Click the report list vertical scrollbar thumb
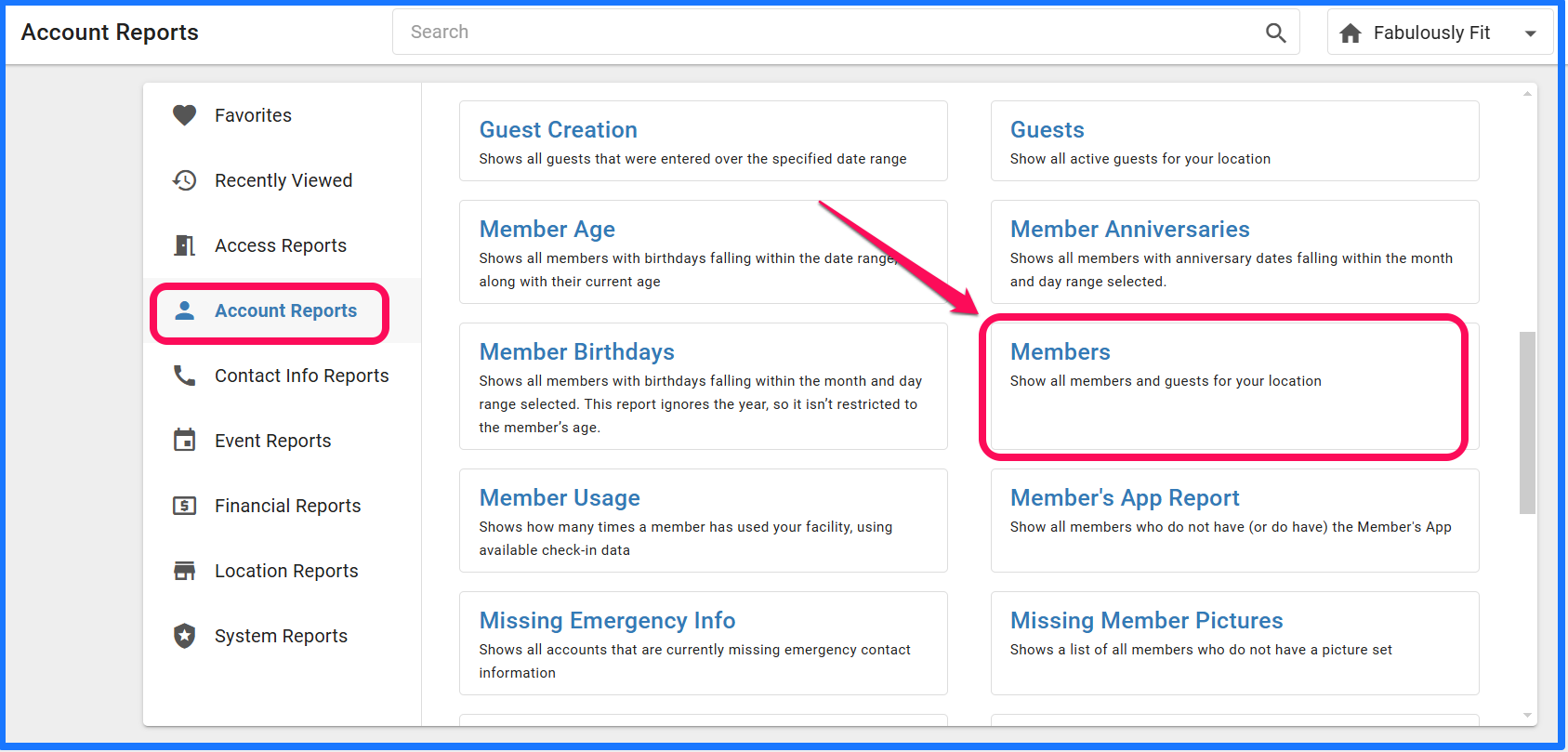 coord(1527,423)
